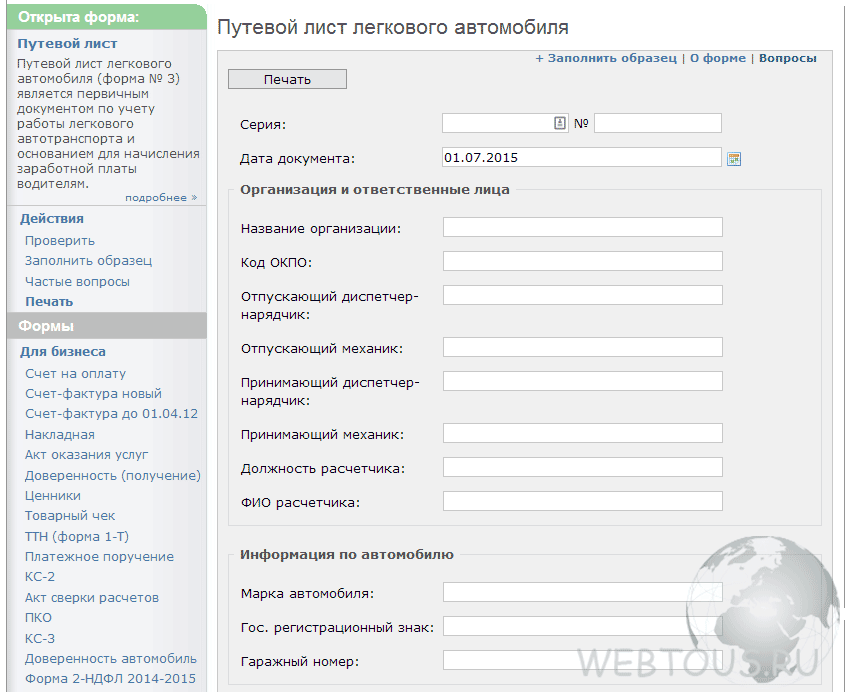
Task: Click the Открыта форма: header
Action: [x=107, y=17]
